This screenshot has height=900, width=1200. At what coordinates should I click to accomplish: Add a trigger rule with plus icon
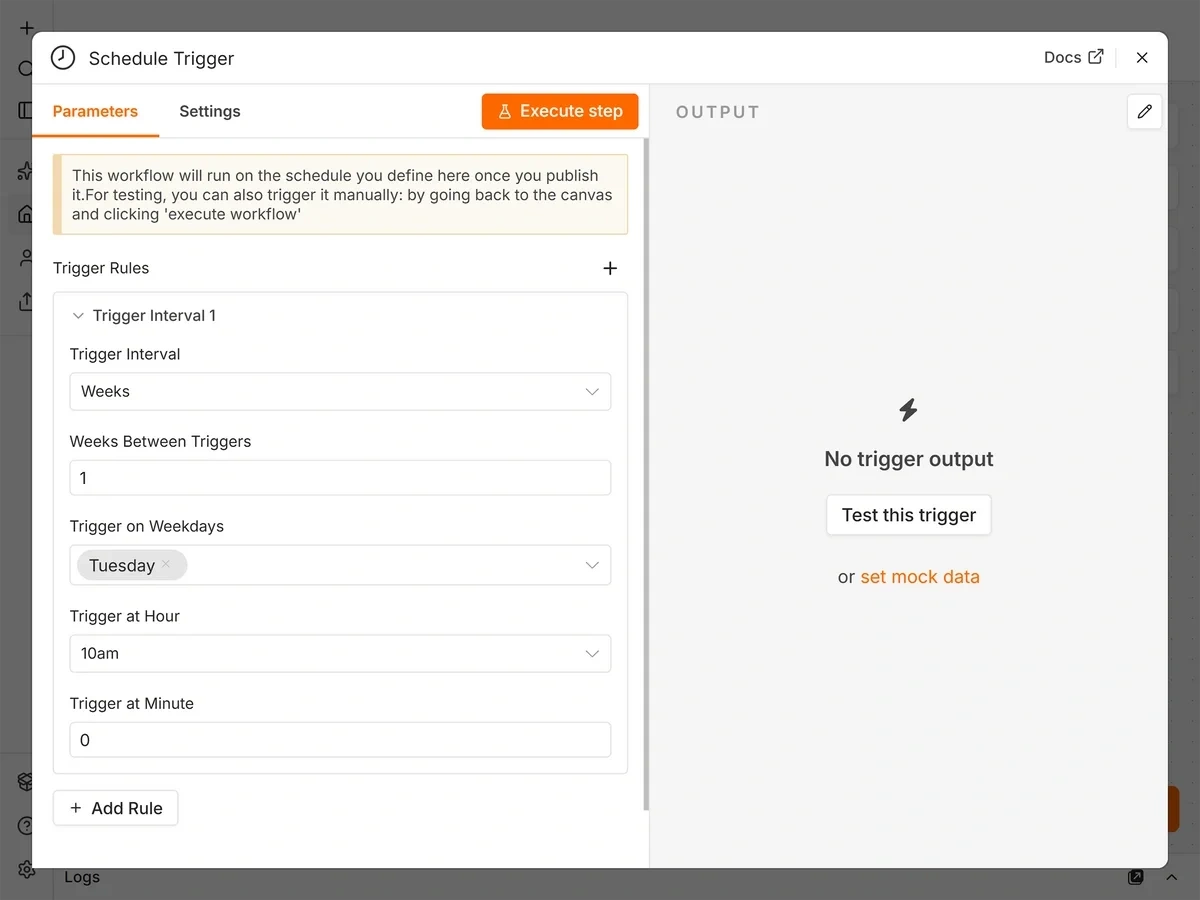coord(610,268)
